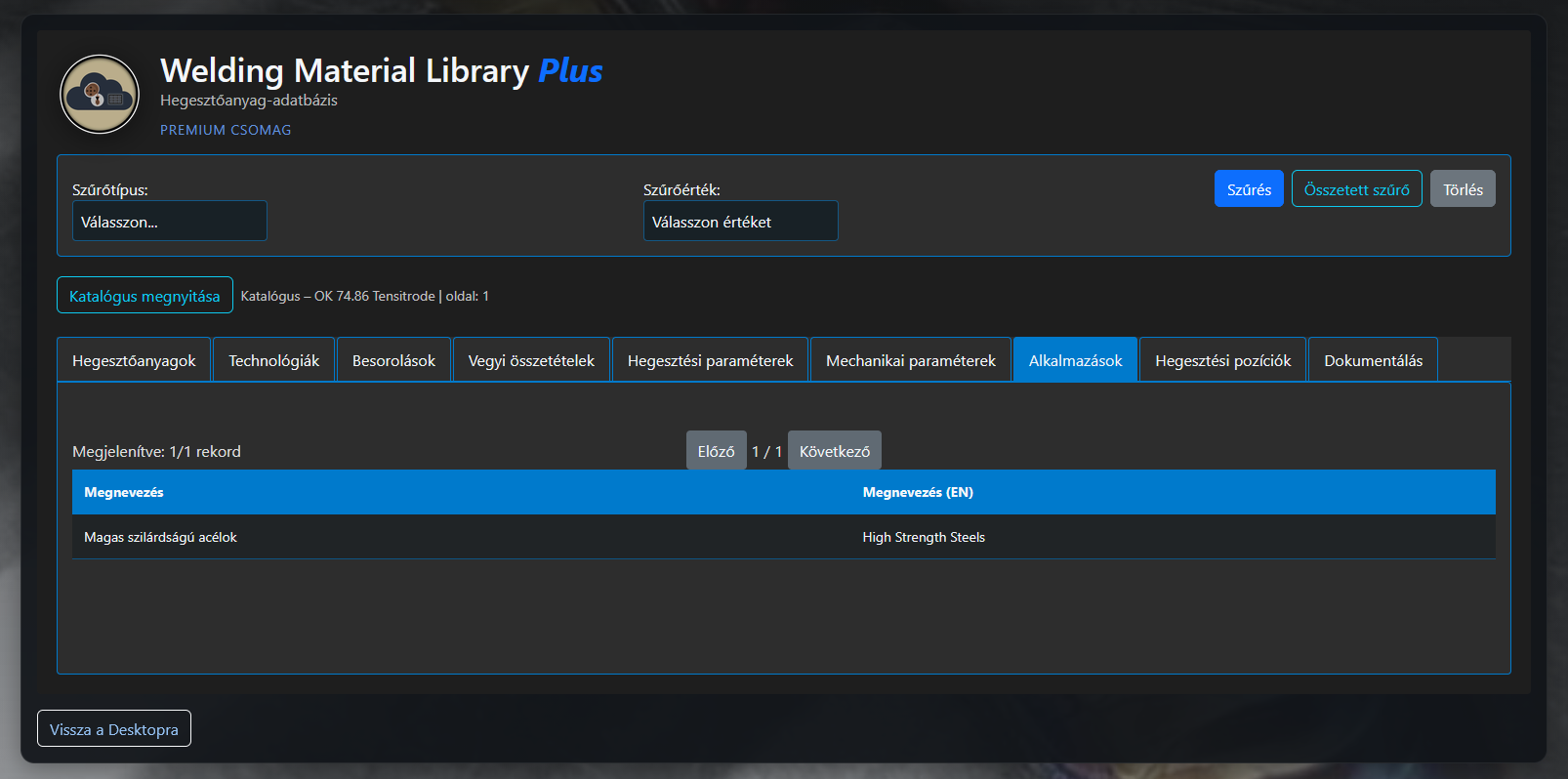Open the Hegesztési paraméterek tab

(x=711, y=360)
